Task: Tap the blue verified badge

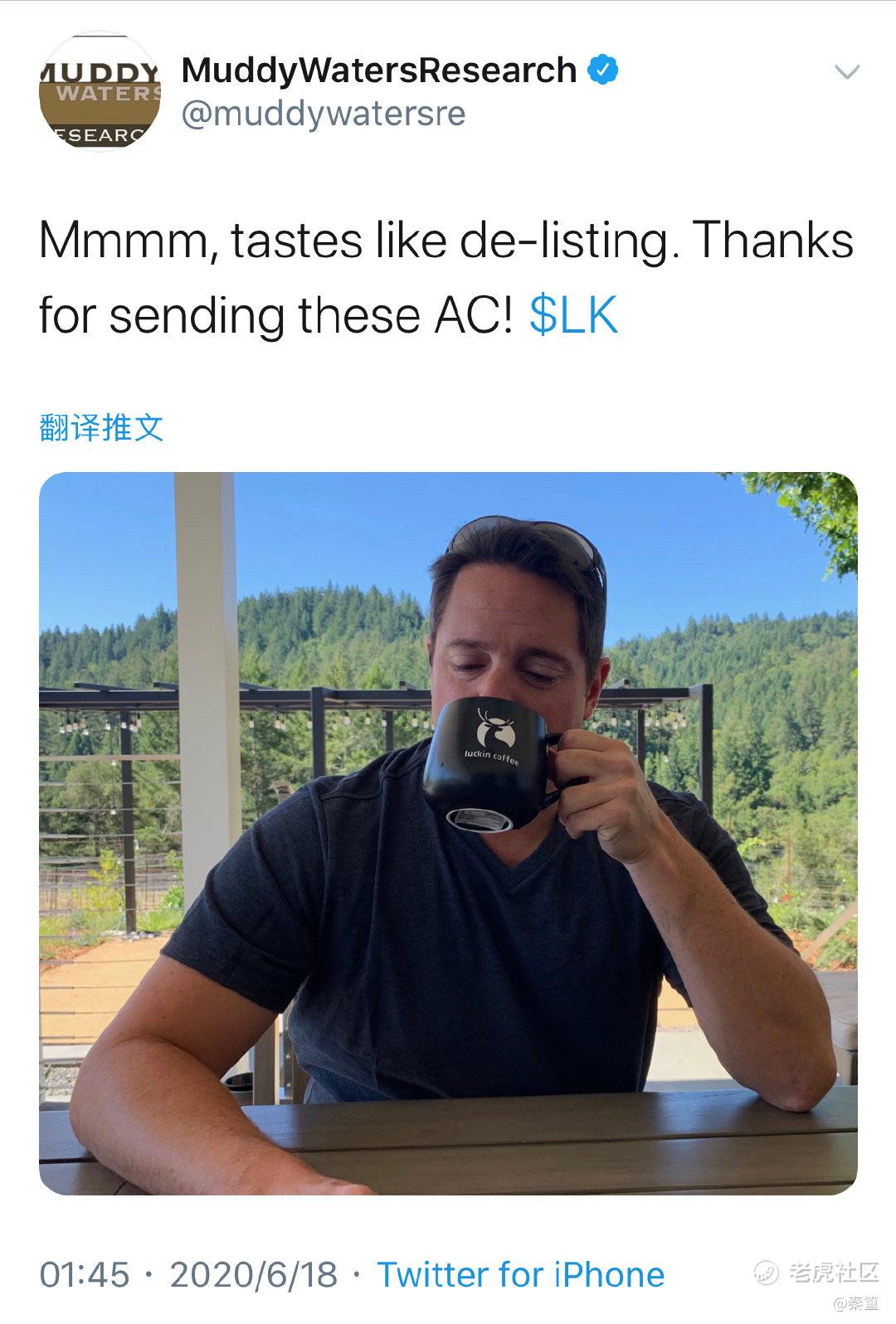Action: (604, 71)
